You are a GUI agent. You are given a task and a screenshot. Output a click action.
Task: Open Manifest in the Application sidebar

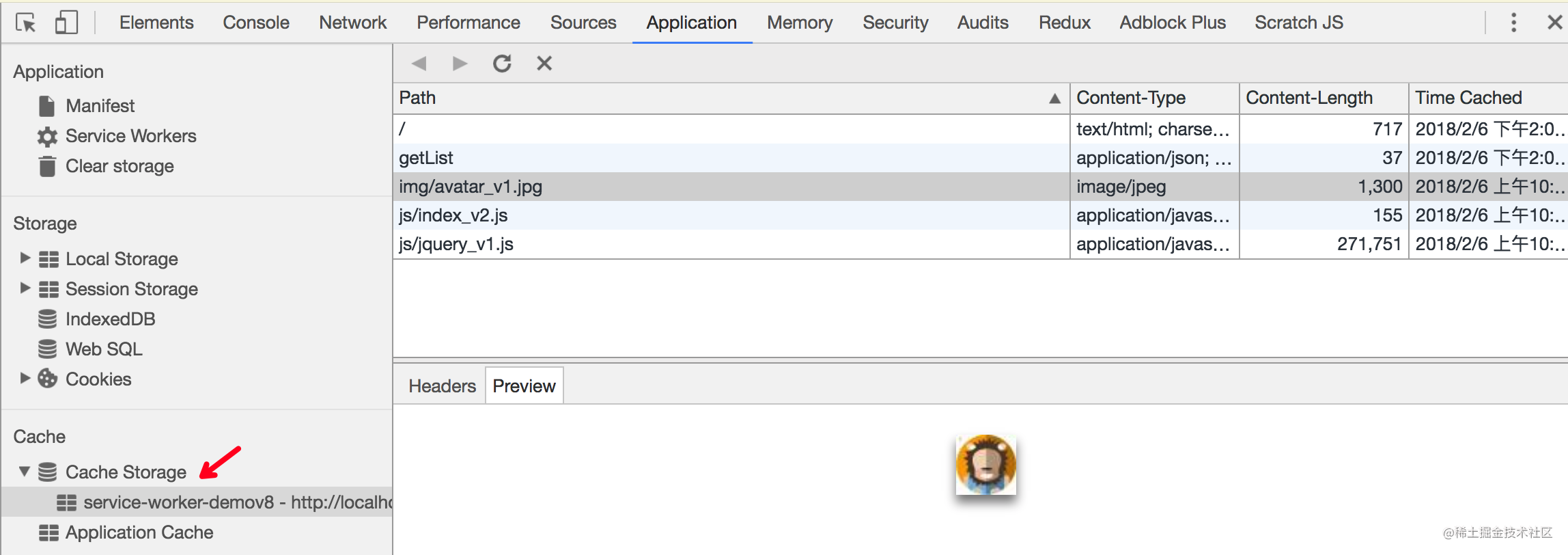click(x=100, y=106)
